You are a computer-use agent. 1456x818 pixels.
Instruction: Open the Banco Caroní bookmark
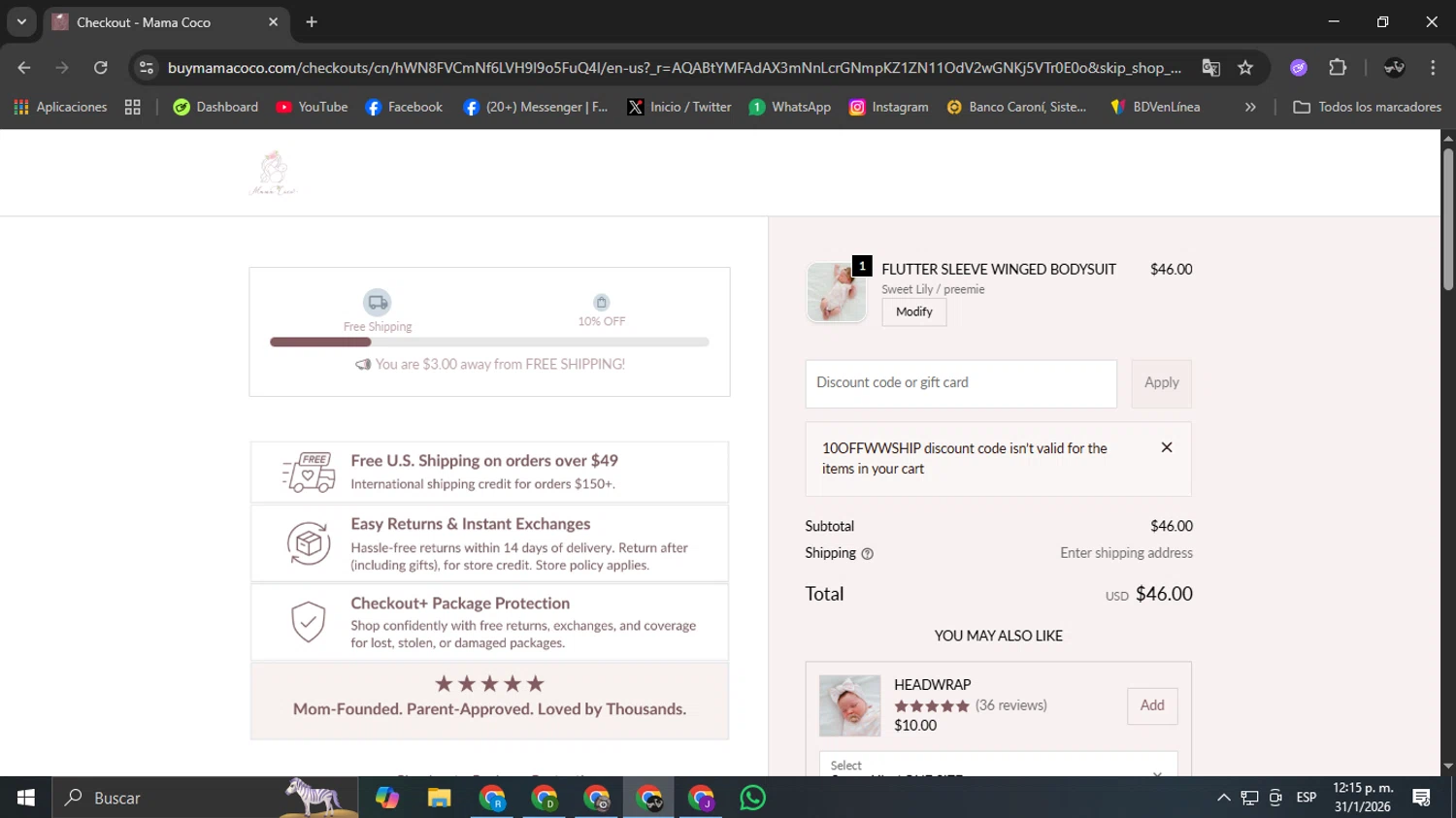[1016, 107]
